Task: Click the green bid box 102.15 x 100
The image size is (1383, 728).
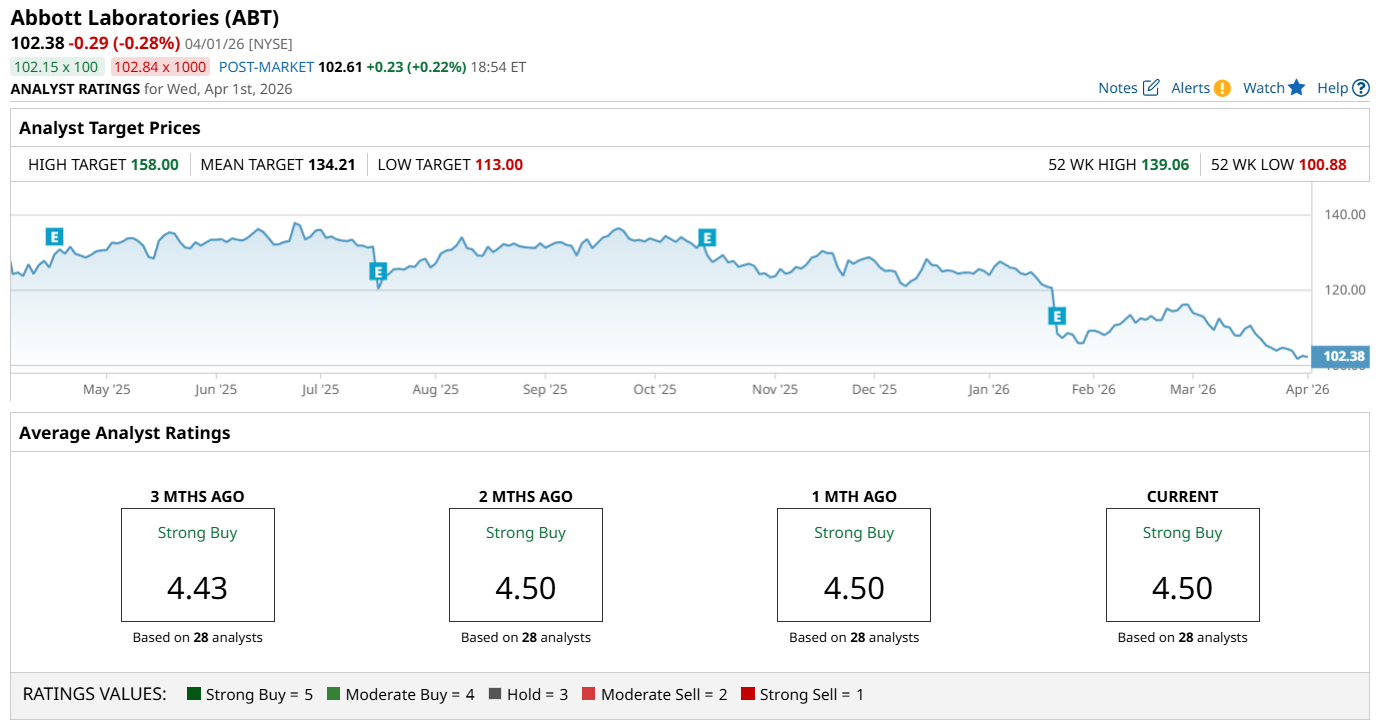Action: tap(57, 67)
